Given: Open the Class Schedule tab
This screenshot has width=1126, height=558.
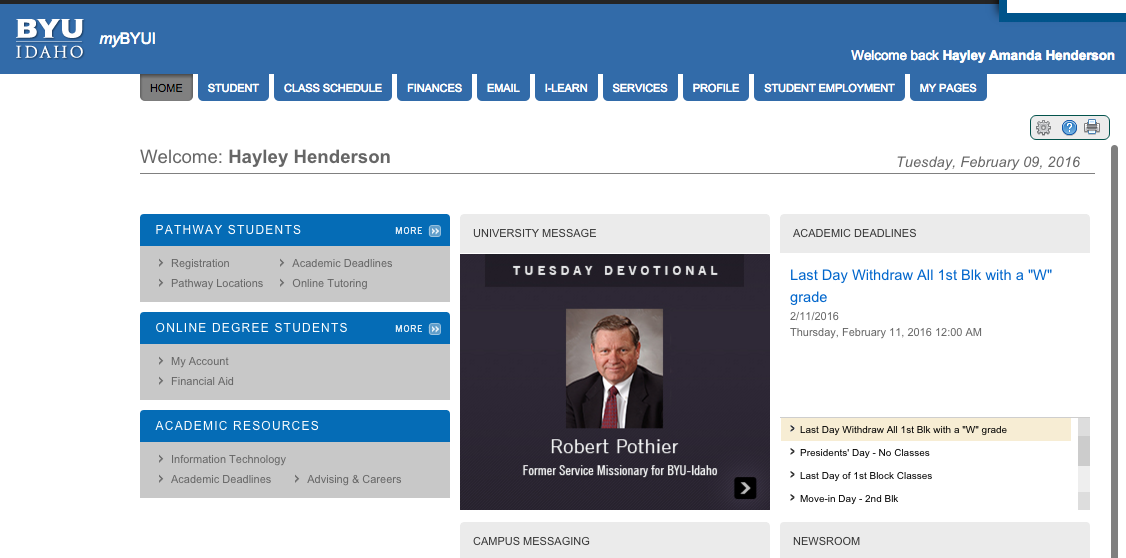Looking at the screenshot, I should [x=332, y=88].
